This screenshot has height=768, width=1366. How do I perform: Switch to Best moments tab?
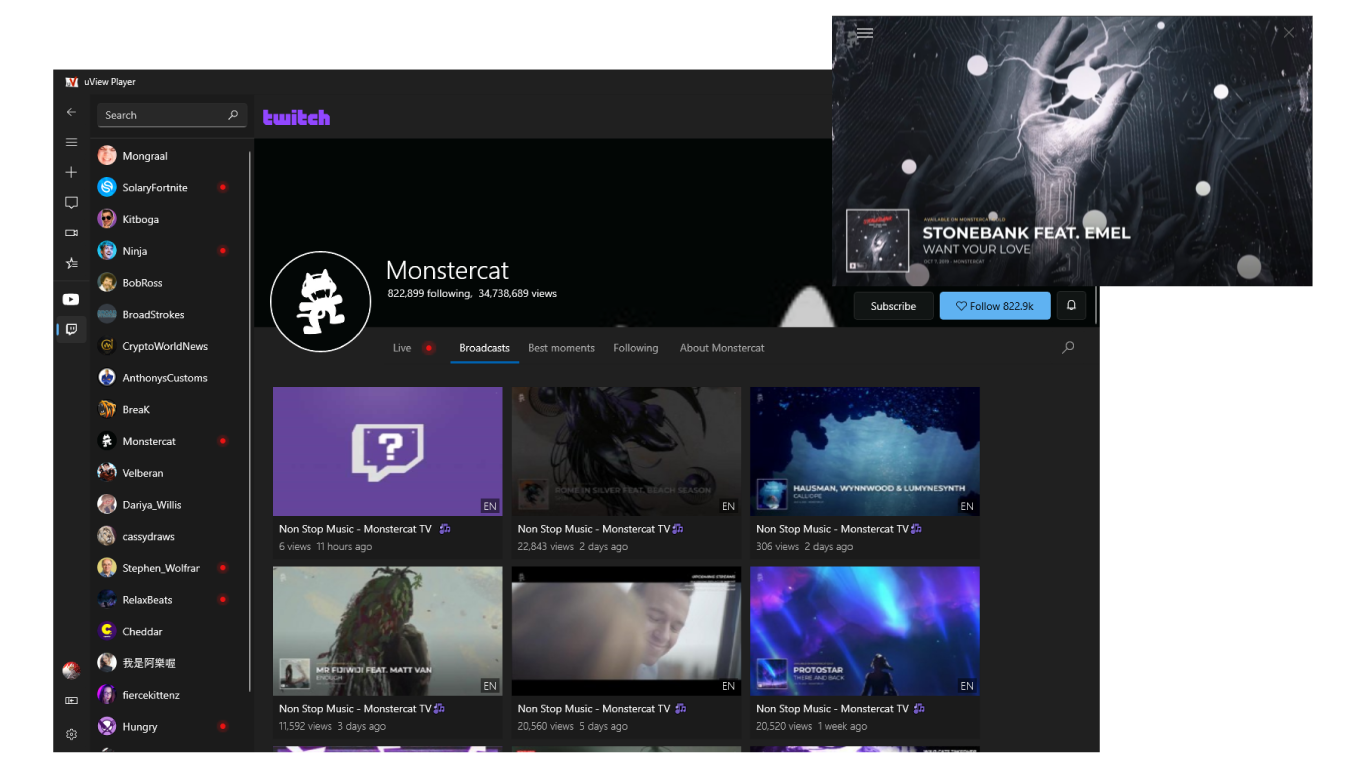(x=561, y=348)
